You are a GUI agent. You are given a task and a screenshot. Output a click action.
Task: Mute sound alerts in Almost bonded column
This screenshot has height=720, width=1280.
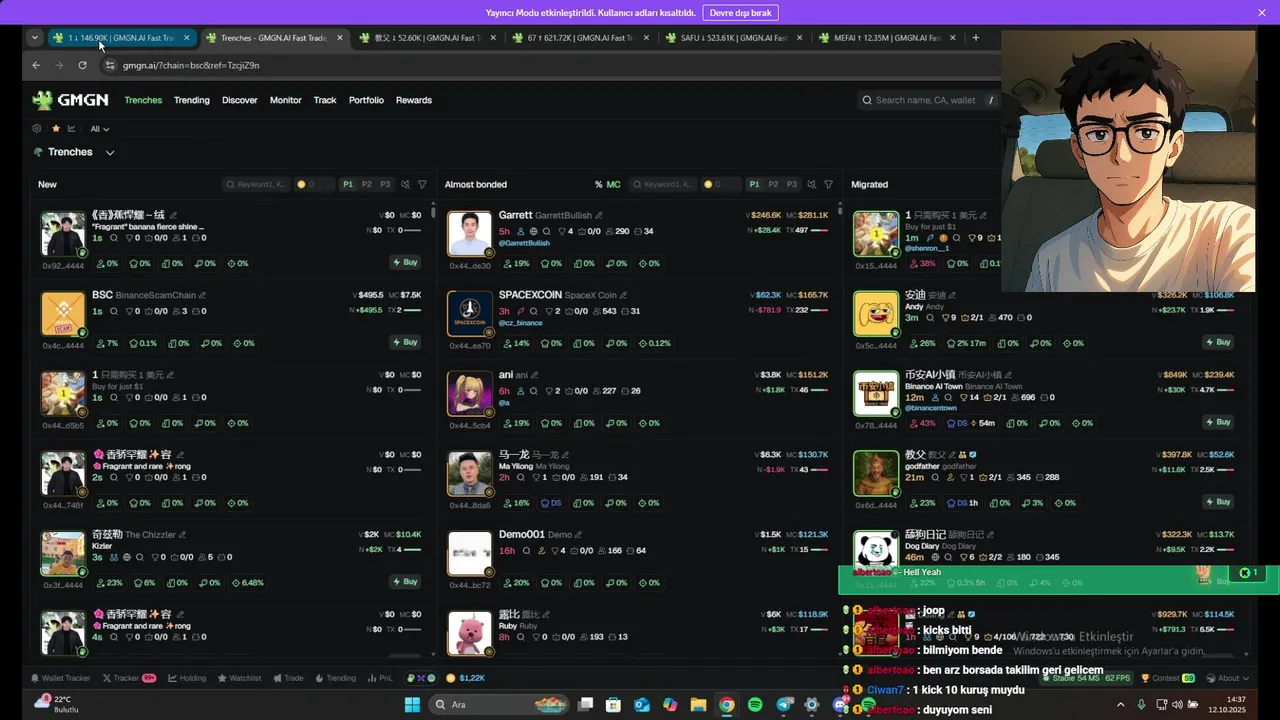(x=811, y=184)
